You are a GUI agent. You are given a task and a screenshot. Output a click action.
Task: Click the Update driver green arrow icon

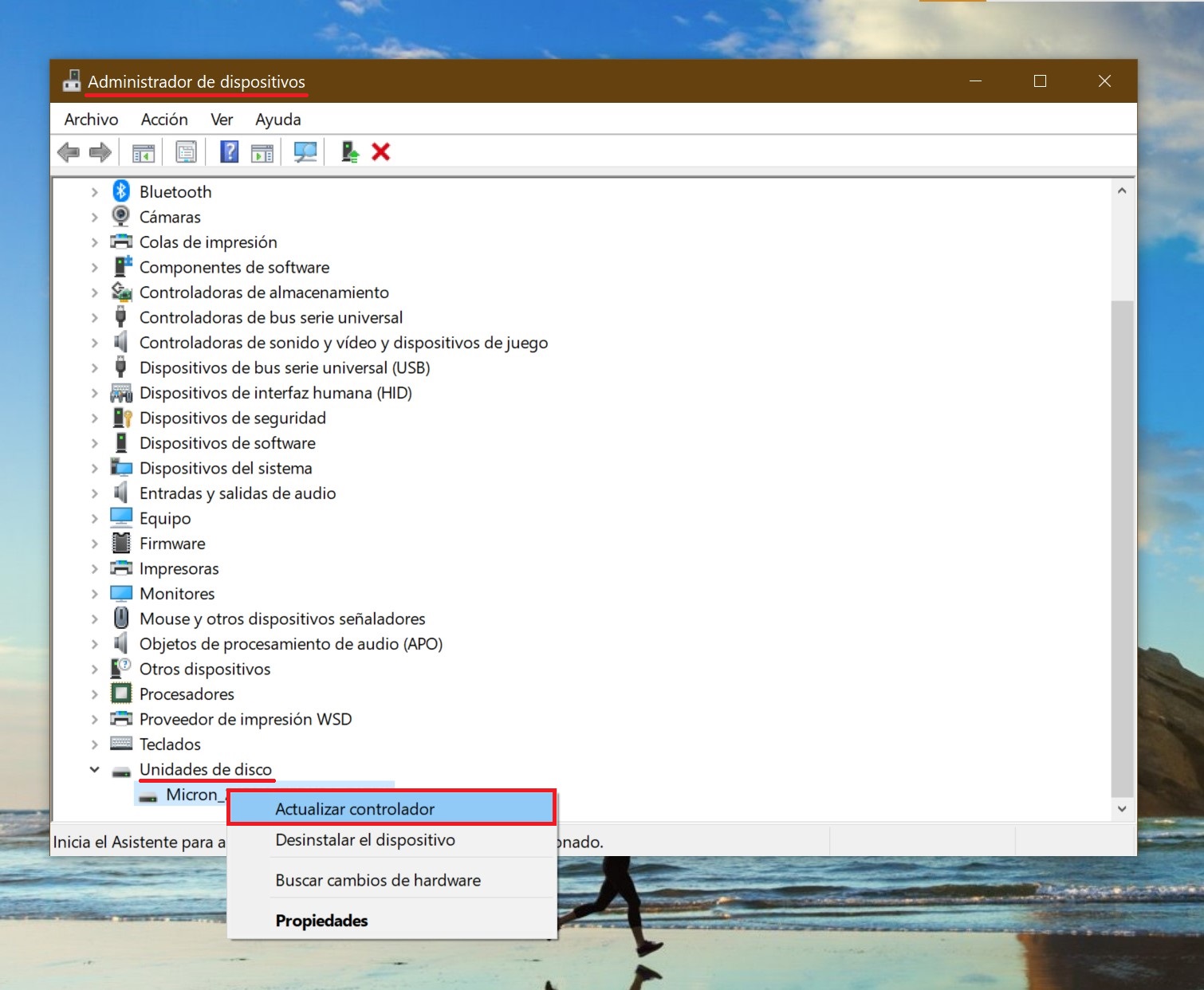tap(349, 151)
